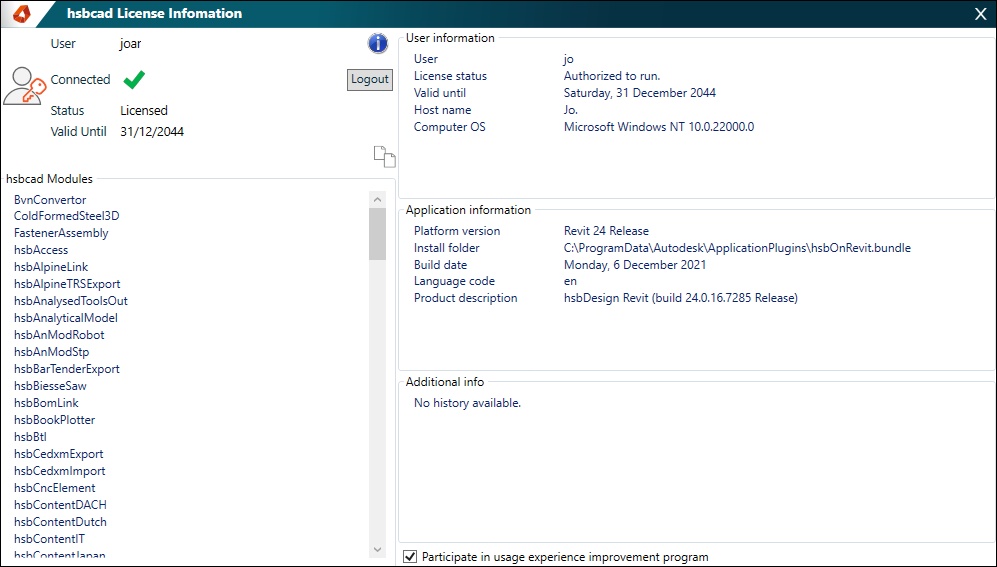Image resolution: width=997 pixels, height=567 pixels.
Task: Pick the hsbAlpineTRSExport module
Action: (67, 284)
